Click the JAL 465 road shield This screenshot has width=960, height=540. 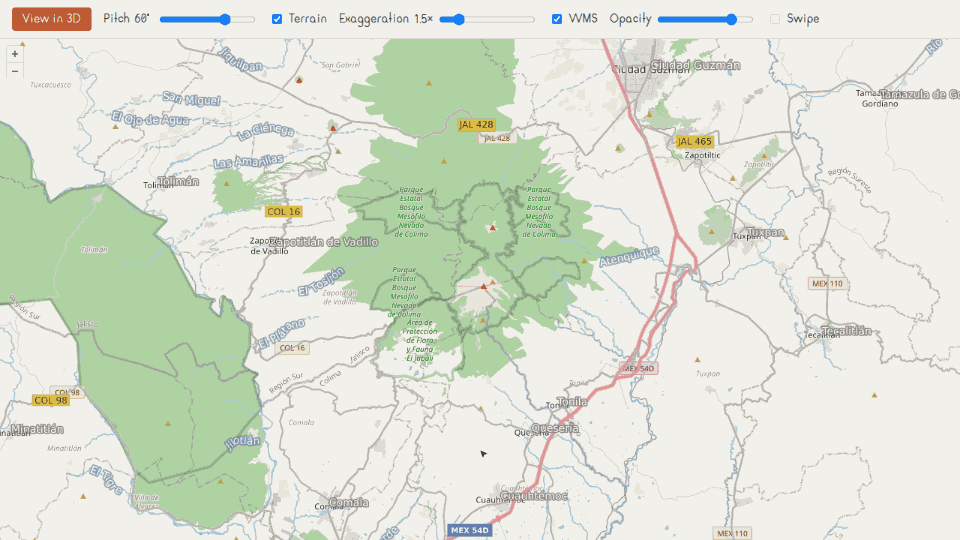(694, 141)
